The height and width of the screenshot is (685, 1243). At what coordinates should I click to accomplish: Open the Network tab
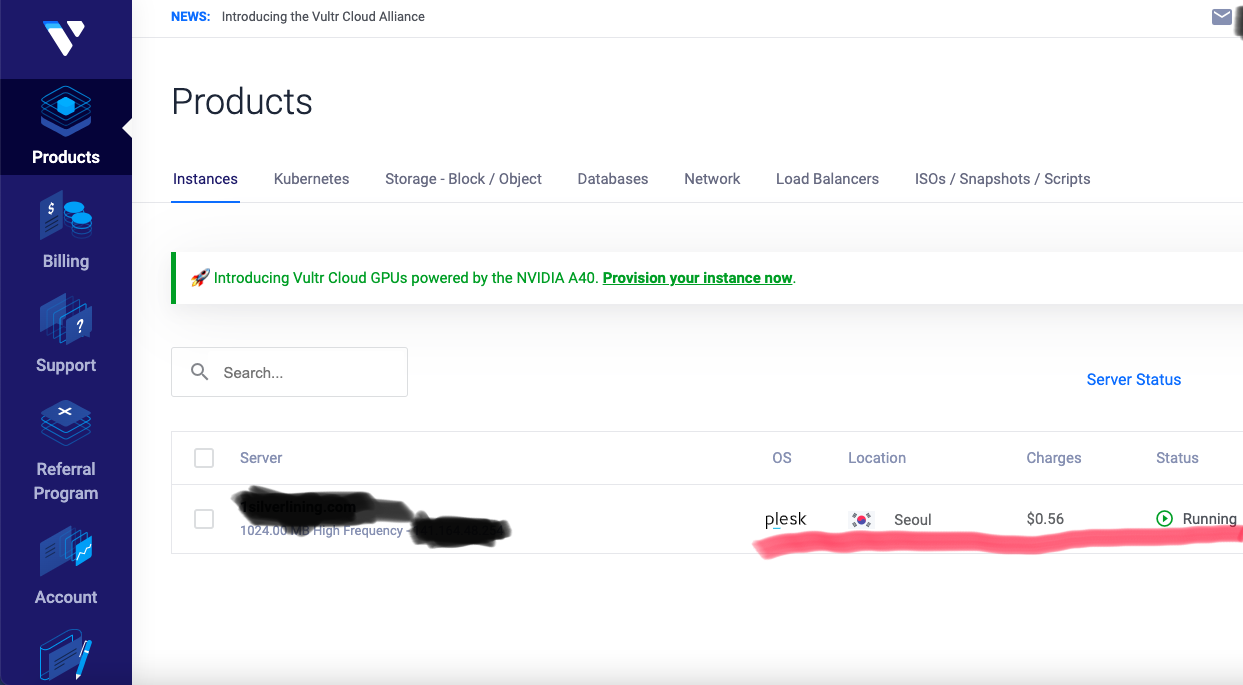[712, 179]
